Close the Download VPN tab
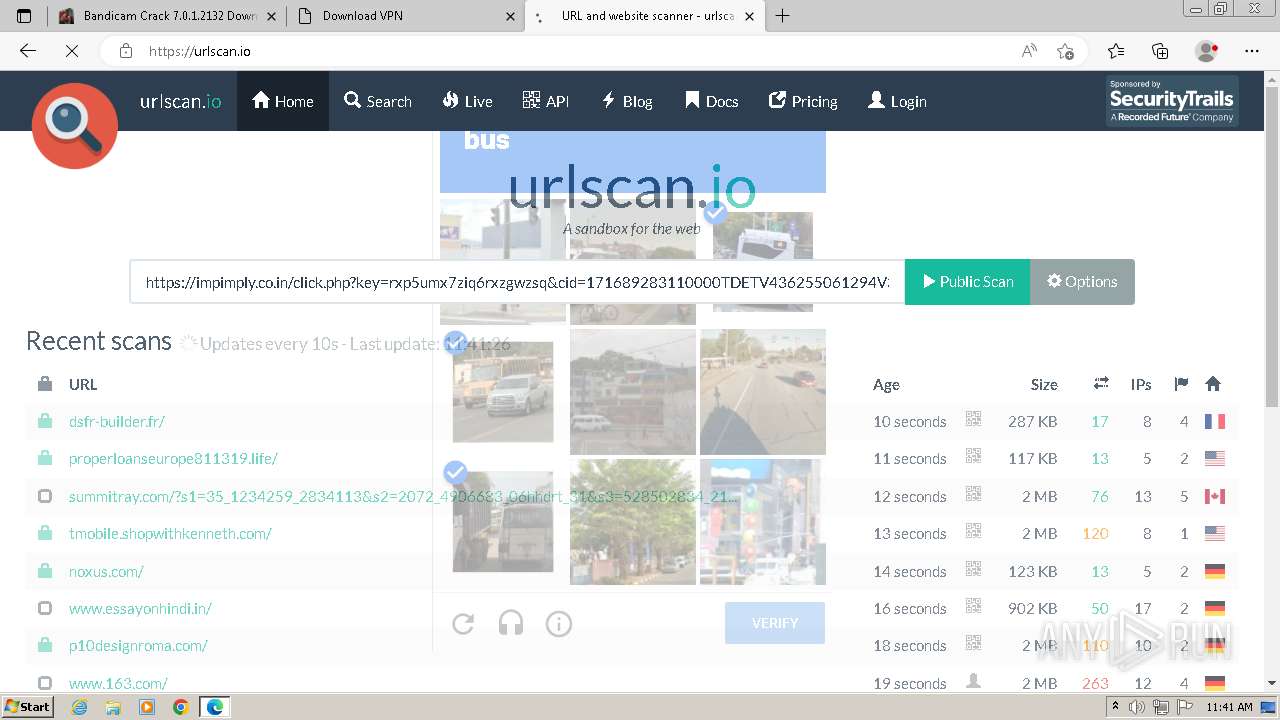 coord(511,16)
